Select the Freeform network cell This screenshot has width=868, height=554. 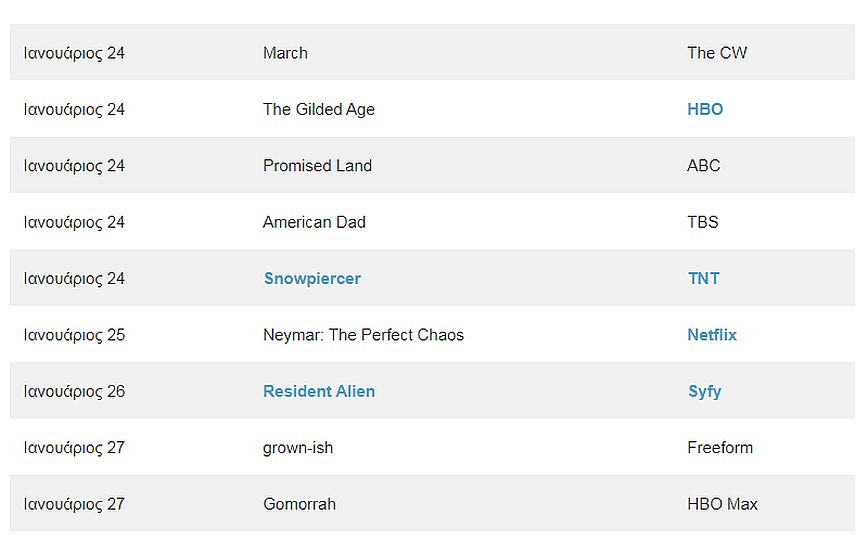[720, 448]
